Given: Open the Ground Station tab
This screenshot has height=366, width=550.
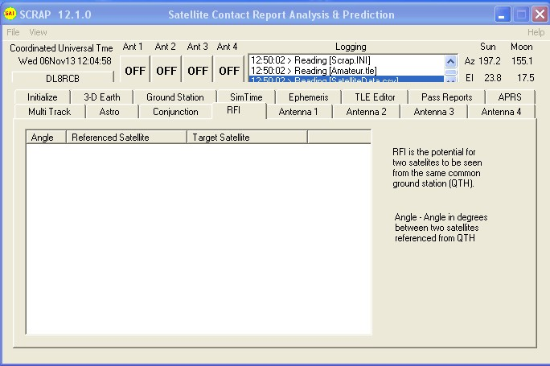Looking at the screenshot, I should pyautogui.click(x=175, y=97).
